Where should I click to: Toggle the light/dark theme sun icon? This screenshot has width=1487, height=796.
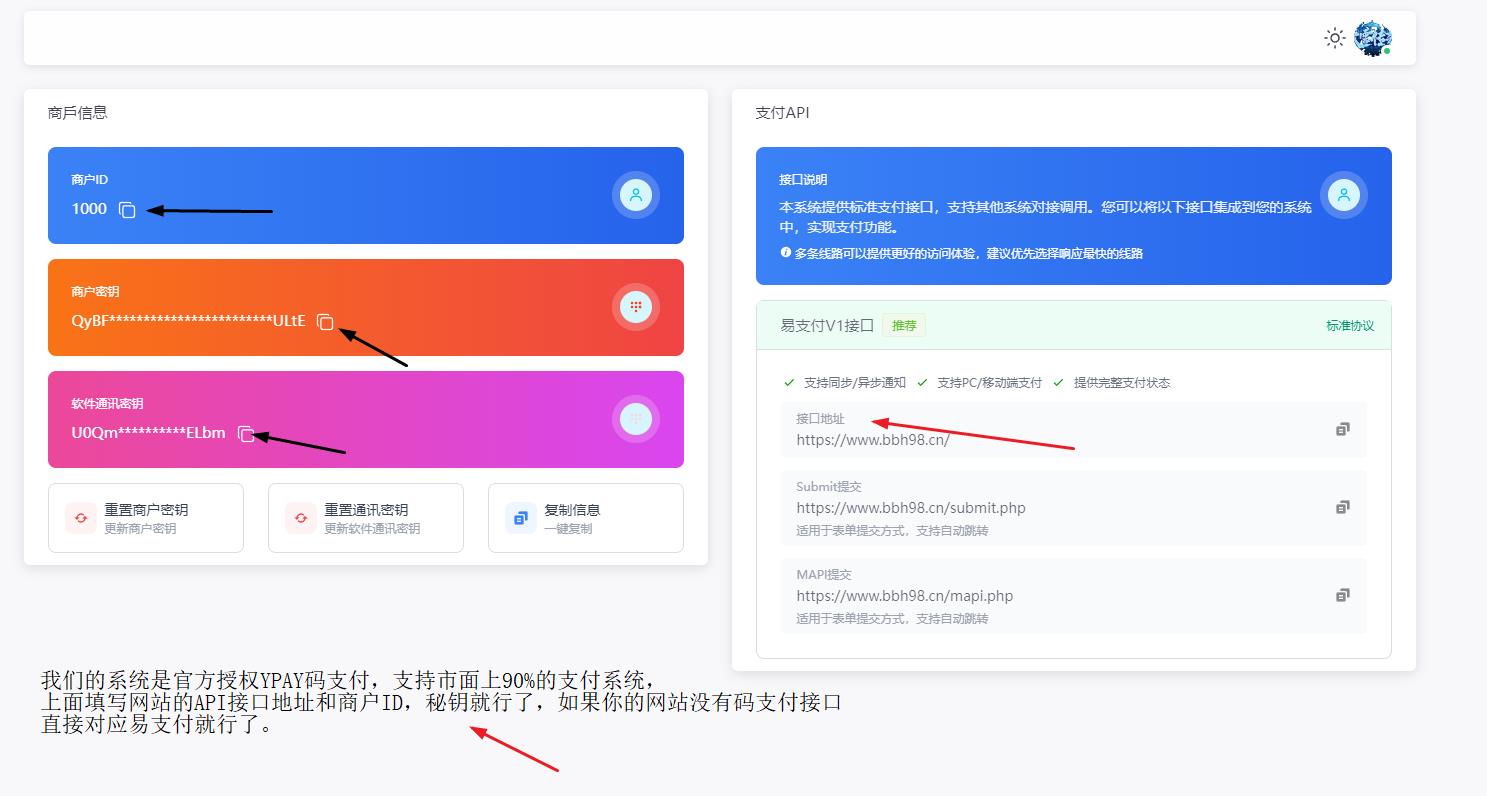pos(1334,38)
